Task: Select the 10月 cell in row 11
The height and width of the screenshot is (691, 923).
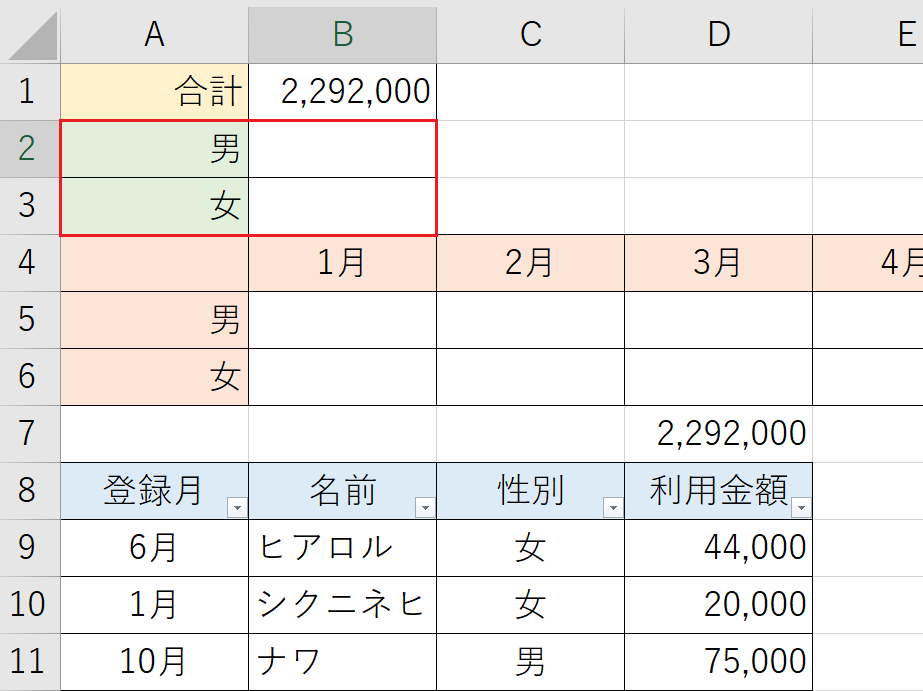Action: pos(154,662)
